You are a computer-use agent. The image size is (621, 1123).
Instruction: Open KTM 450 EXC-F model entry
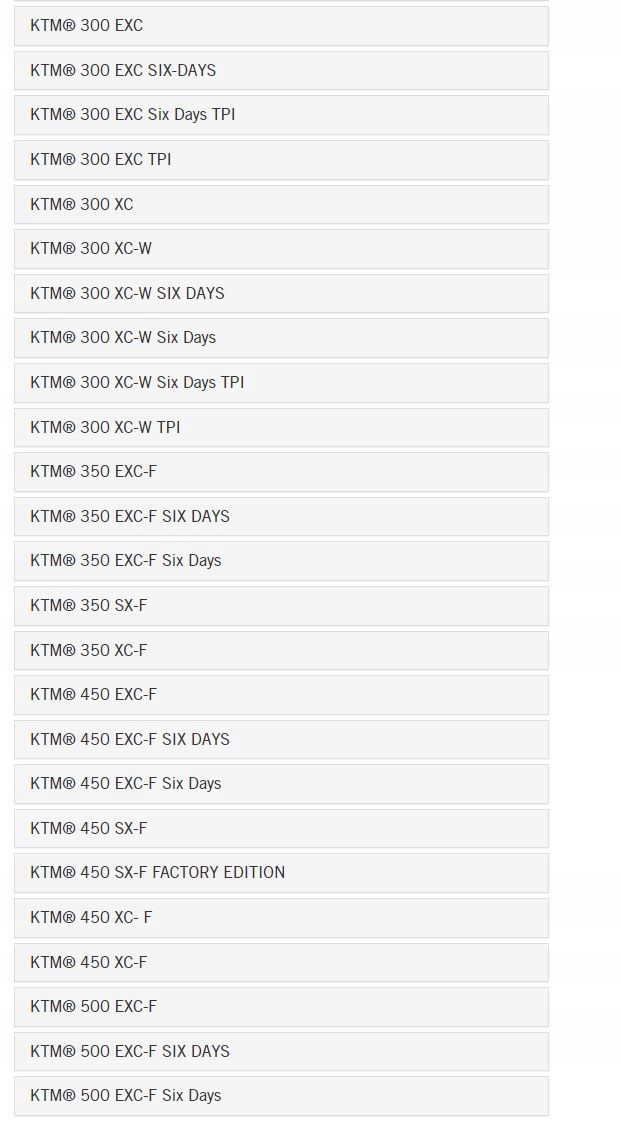[x=281, y=695]
